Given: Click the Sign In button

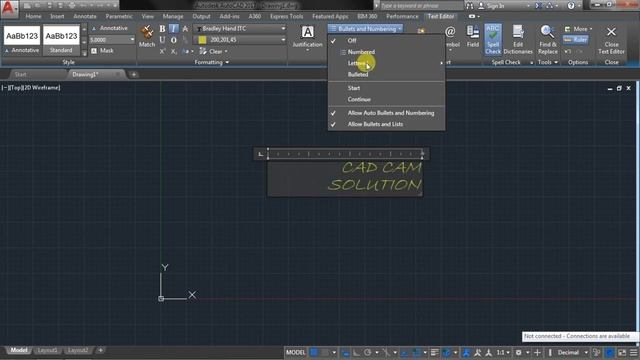Looking at the screenshot, I should click(491, 6).
